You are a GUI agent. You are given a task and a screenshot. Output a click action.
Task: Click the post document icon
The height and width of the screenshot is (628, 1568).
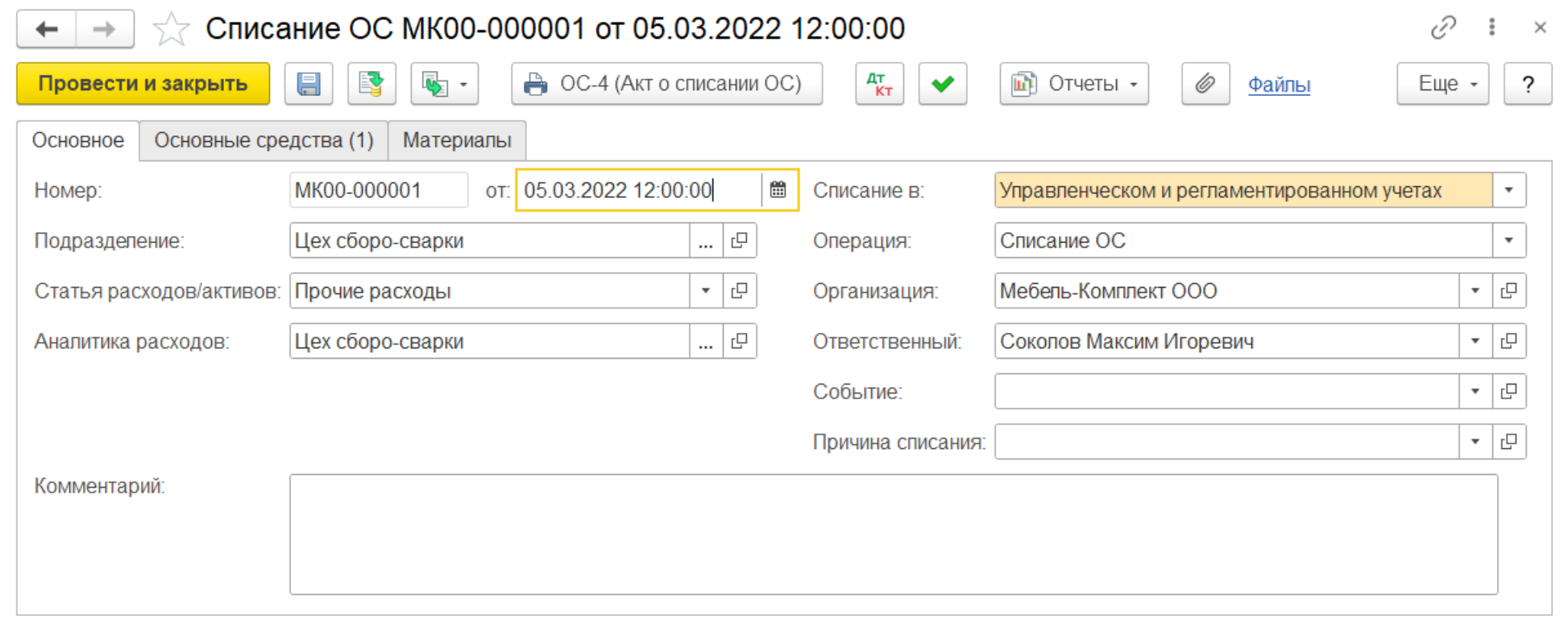click(371, 84)
